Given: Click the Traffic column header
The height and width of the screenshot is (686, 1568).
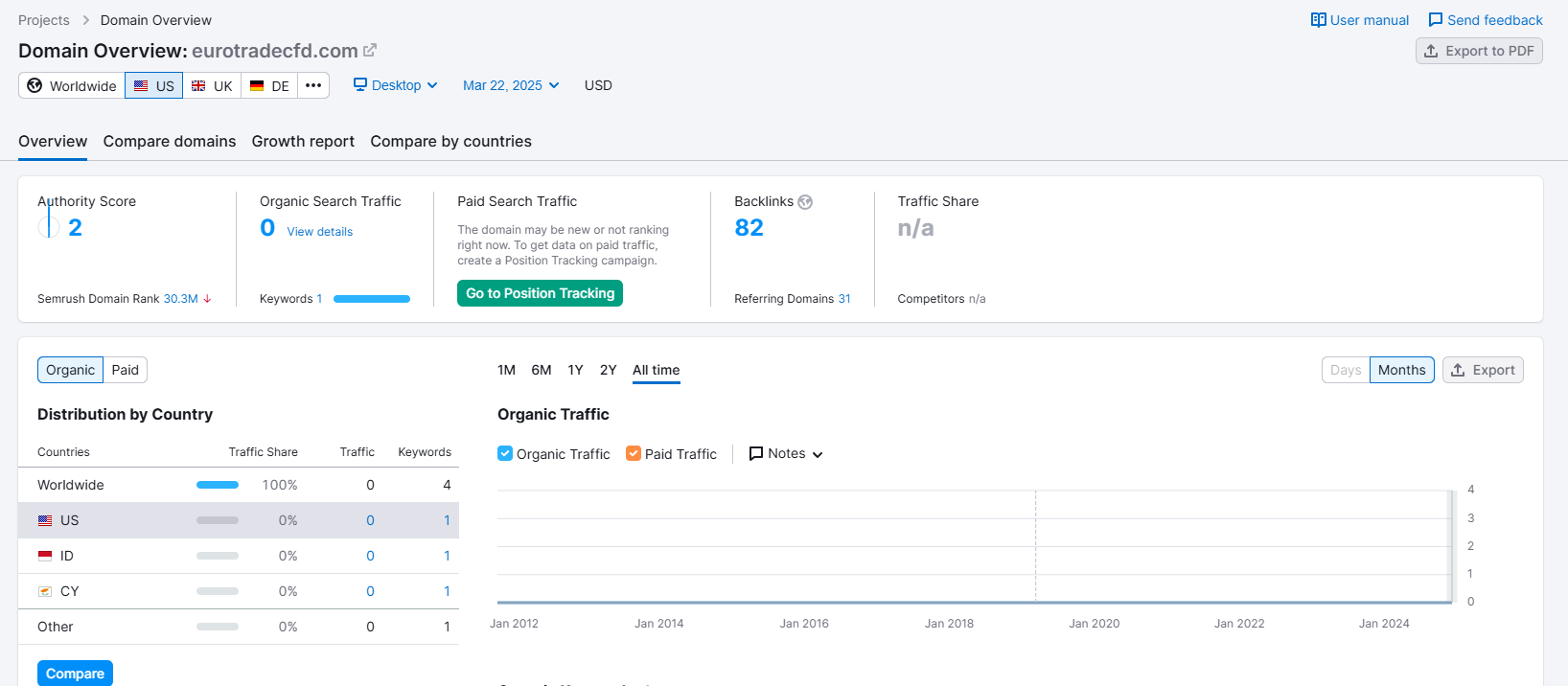Looking at the screenshot, I should (x=357, y=452).
